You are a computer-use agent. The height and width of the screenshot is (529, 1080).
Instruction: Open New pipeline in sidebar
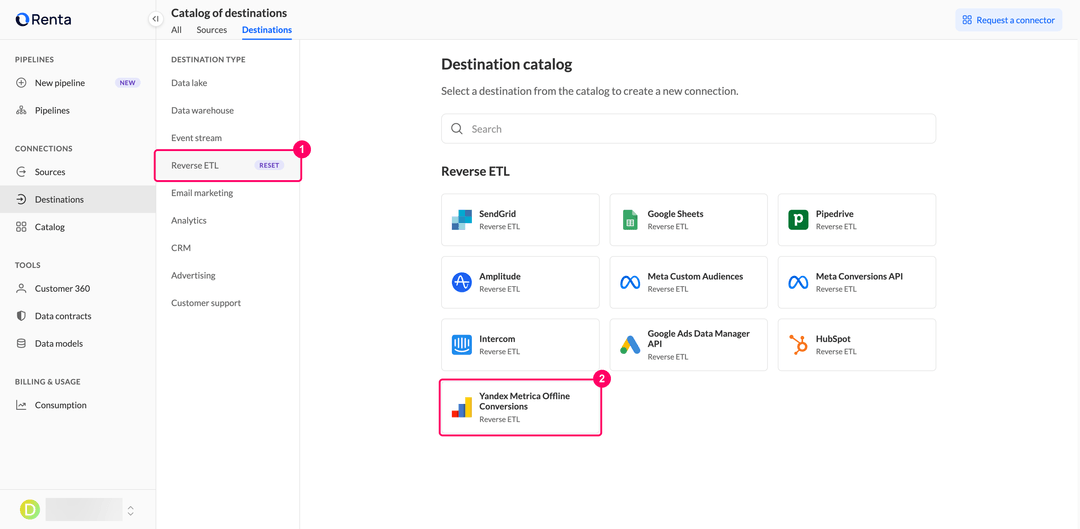(x=78, y=83)
